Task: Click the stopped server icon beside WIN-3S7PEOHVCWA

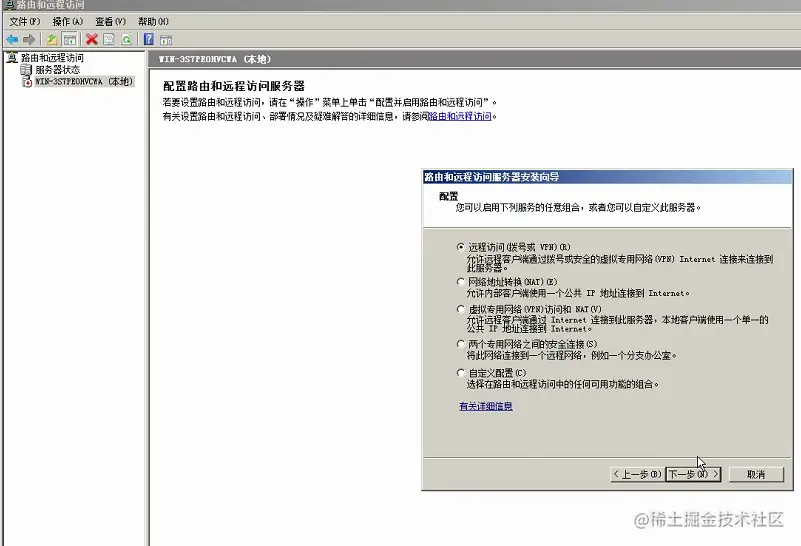Action: 27,82
